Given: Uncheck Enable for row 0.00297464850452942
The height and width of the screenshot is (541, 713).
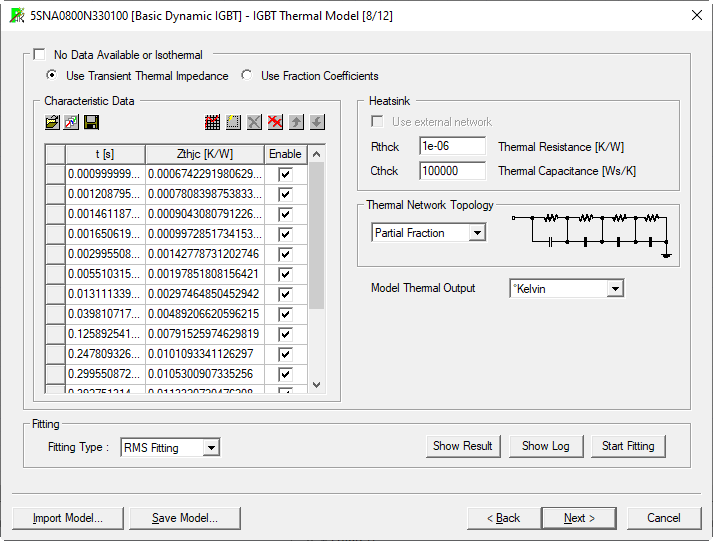Looking at the screenshot, I should [285, 294].
